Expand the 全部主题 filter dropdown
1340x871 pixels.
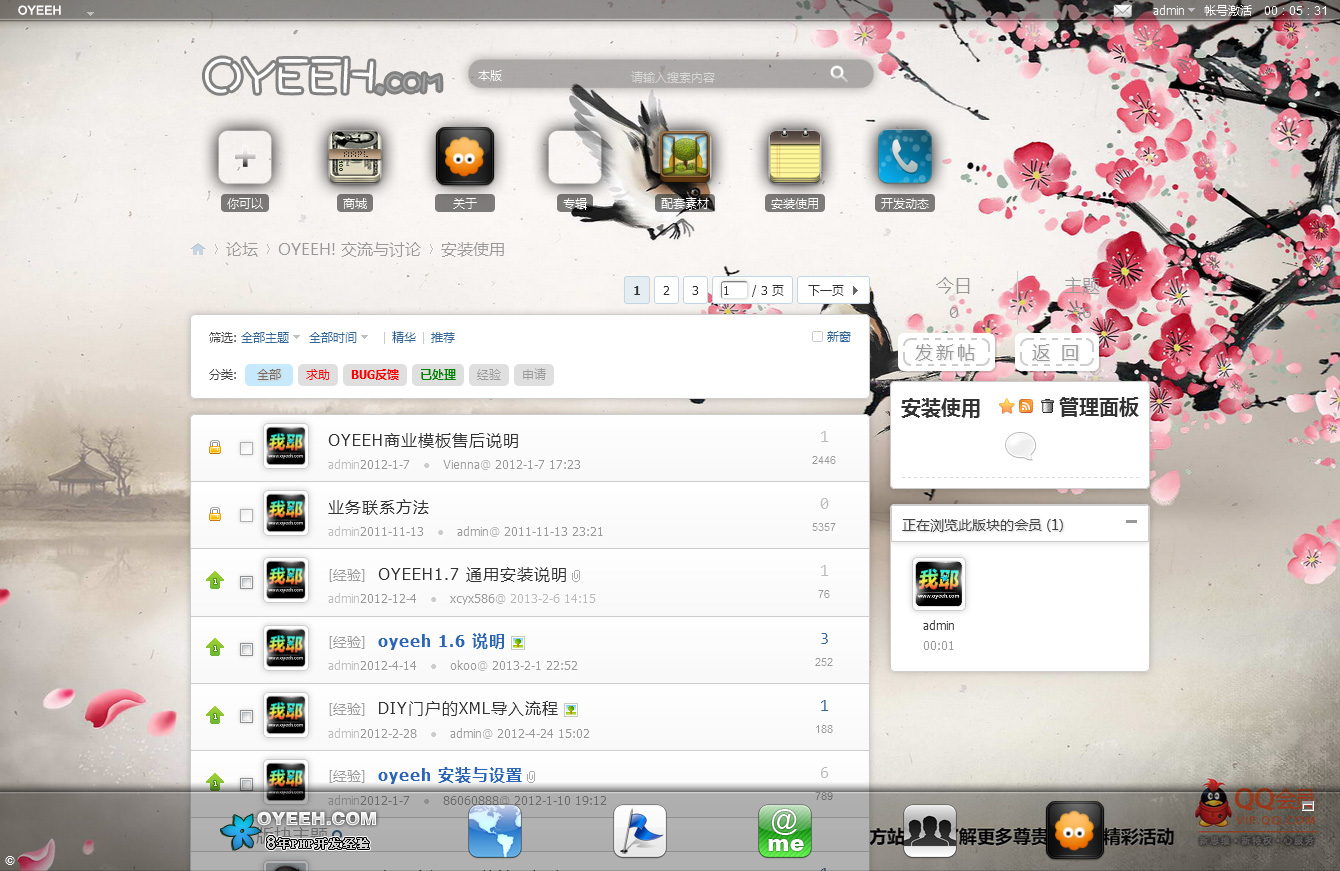[x=270, y=338]
